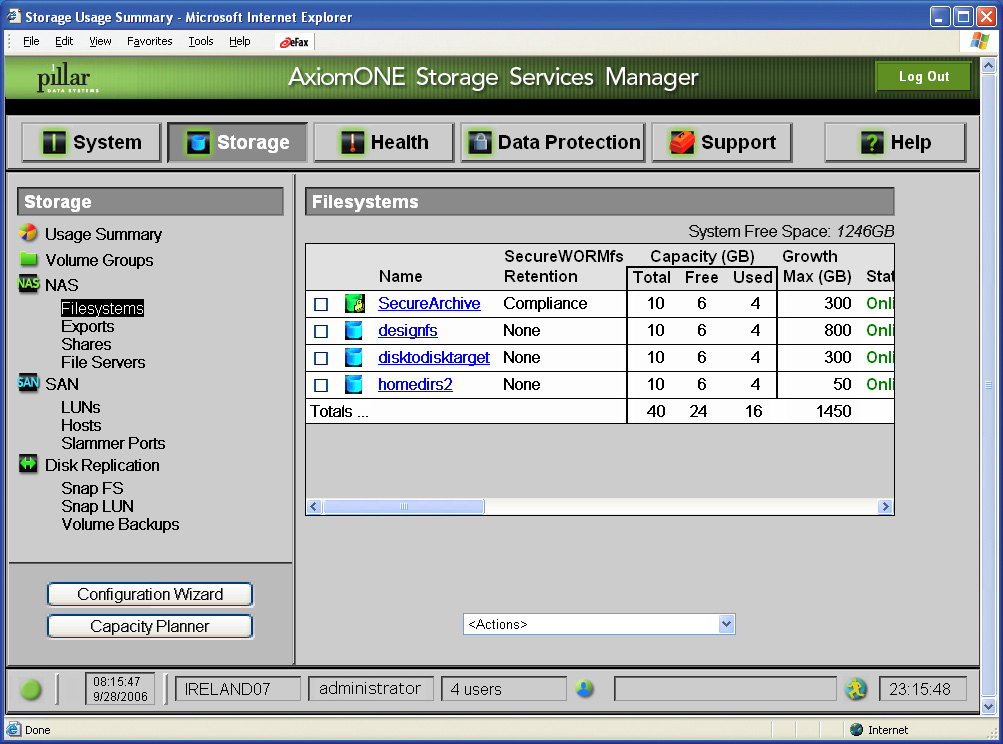Screen dimensions: 1003x744
Task: Click the SecureArchive locked filesystem icon
Action: [354, 303]
